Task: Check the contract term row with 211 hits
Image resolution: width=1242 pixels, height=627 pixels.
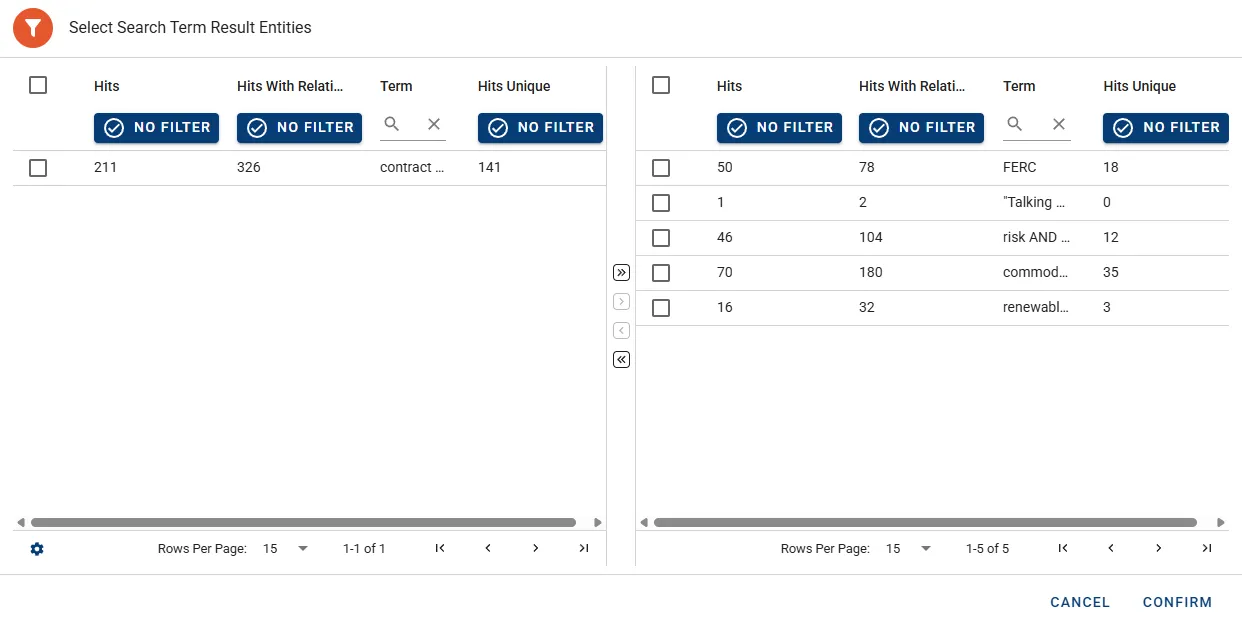Action: pyautogui.click(x=38, y=168)
